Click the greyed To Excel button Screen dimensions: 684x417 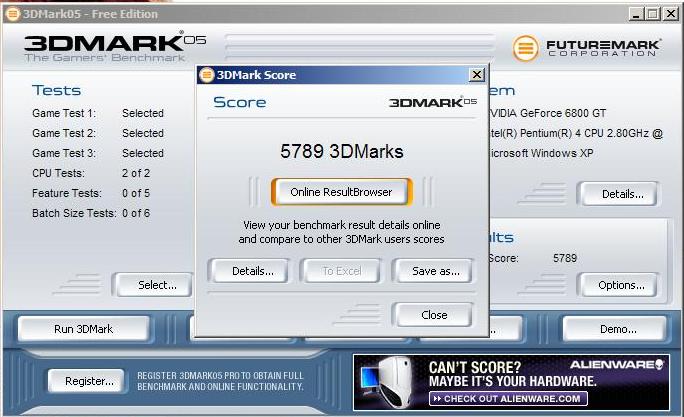[x=342, y=271]
